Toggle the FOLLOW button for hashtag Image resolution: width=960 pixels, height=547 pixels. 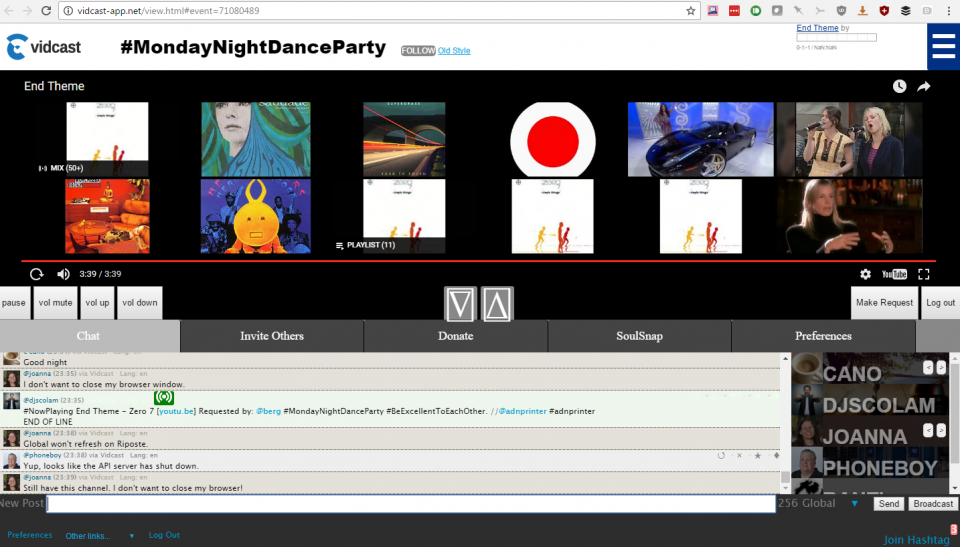[x=418, y=51]
